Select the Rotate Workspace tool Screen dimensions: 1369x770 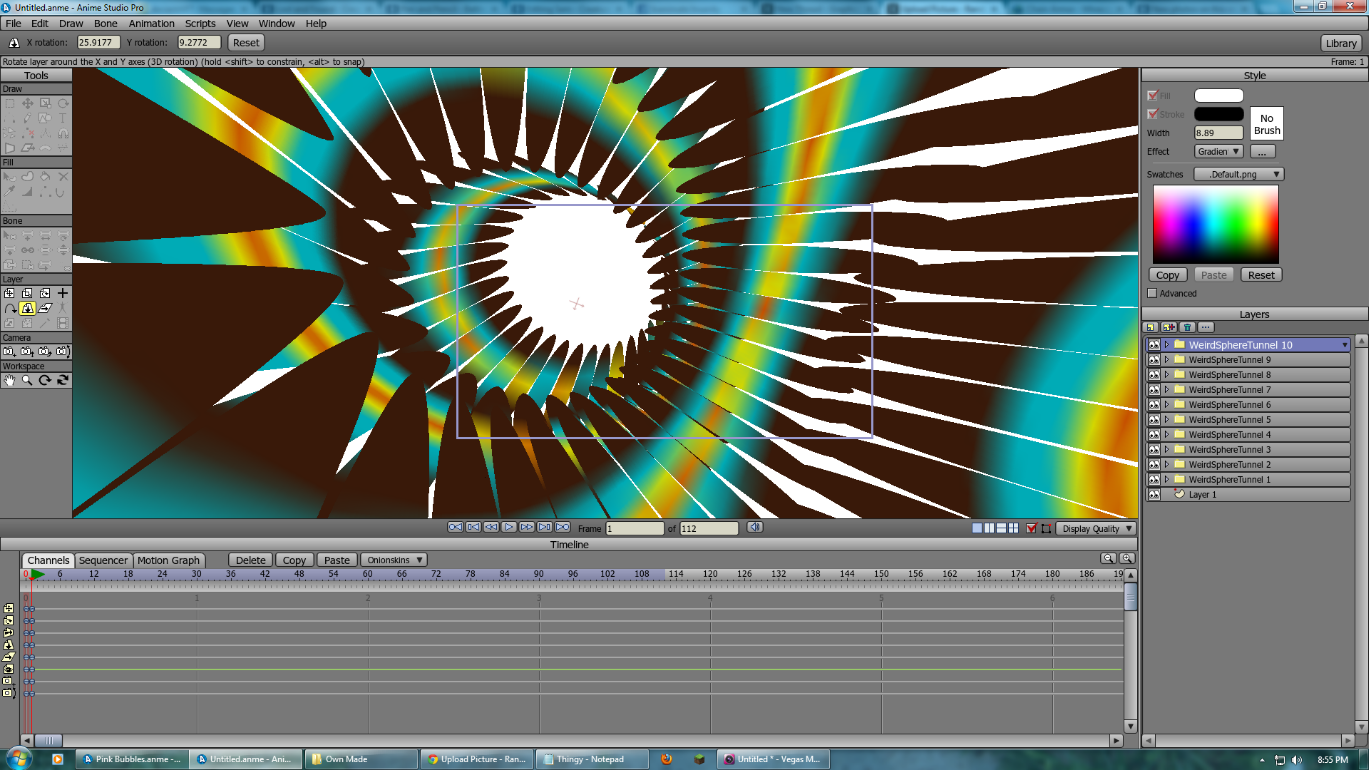[45, 380]
